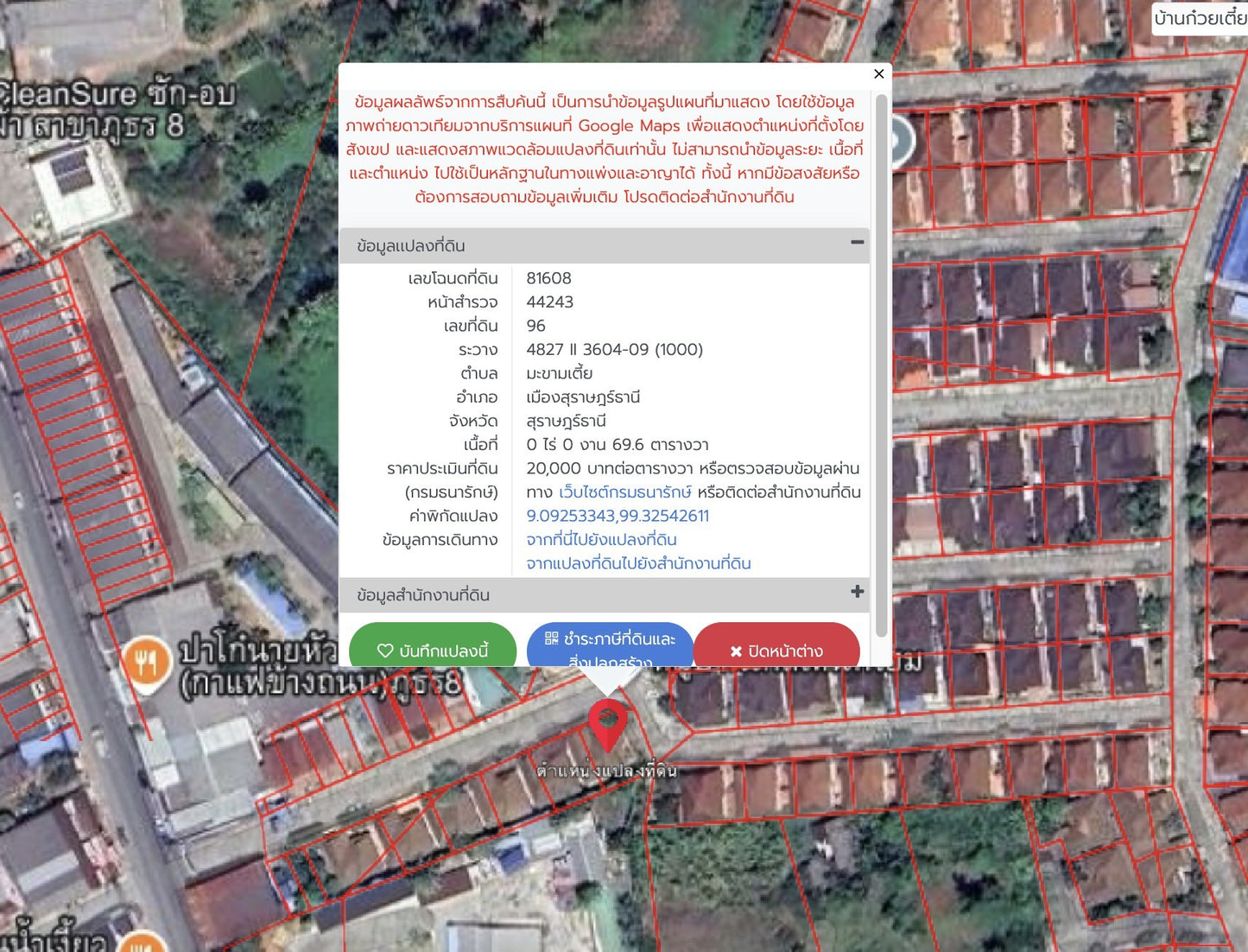
Task: Click the orange restaurant icon beside ปาโก้นายหัว
Action: click(x=146, y=663)
